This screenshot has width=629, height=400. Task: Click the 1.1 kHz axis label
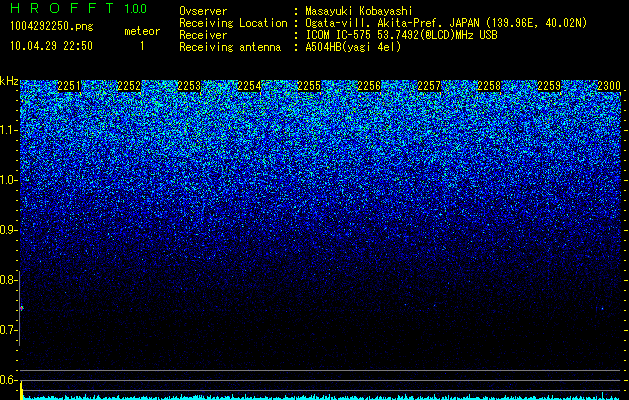(x=9, y=130)
